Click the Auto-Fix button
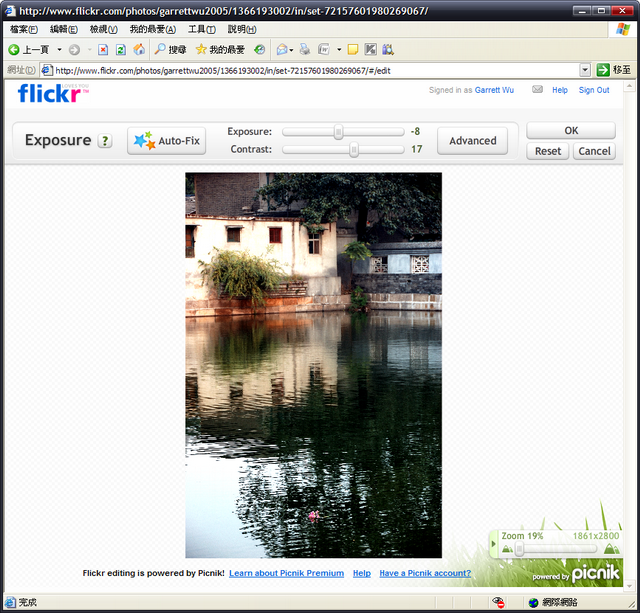 pyautogui.click(x=167, y=141)
